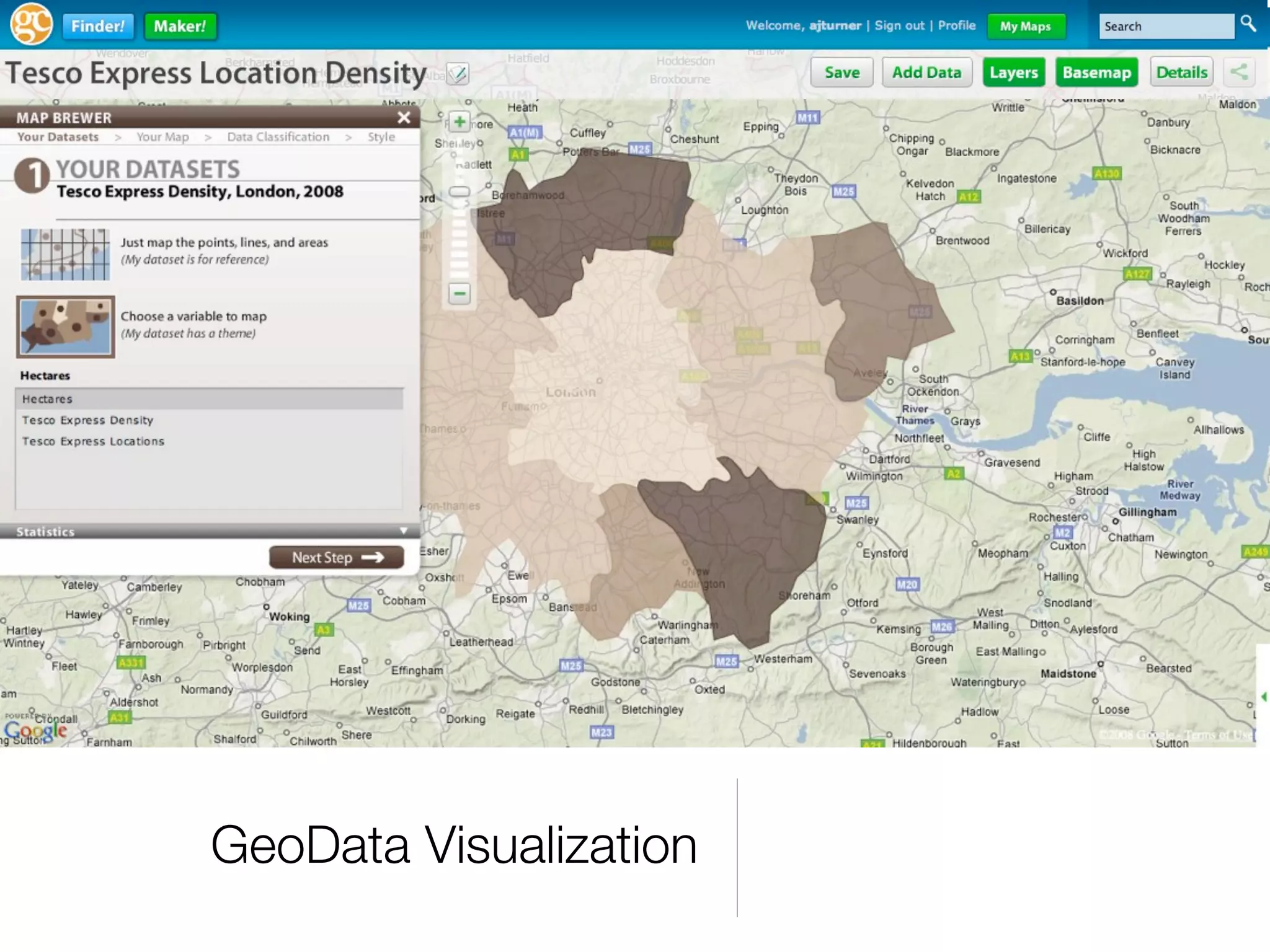Image resolution: width=1270 pixels, height=952 pixels.
Task: Expand the Statistics section arrow
Action: pos(404,531)
